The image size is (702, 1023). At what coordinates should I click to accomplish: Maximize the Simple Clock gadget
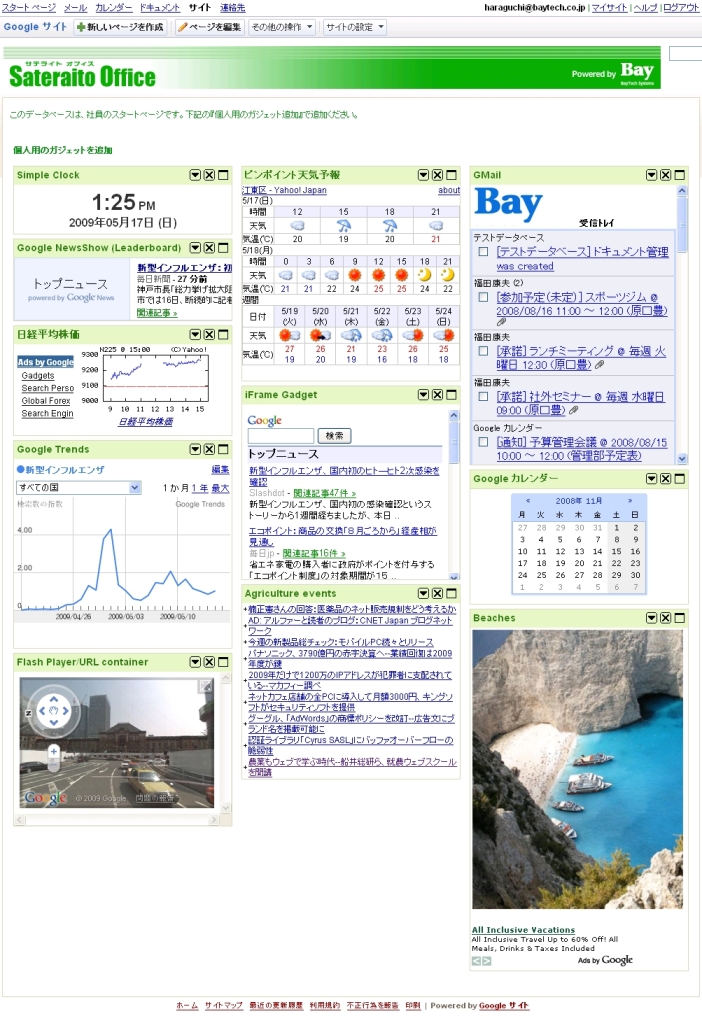point(223,175)
